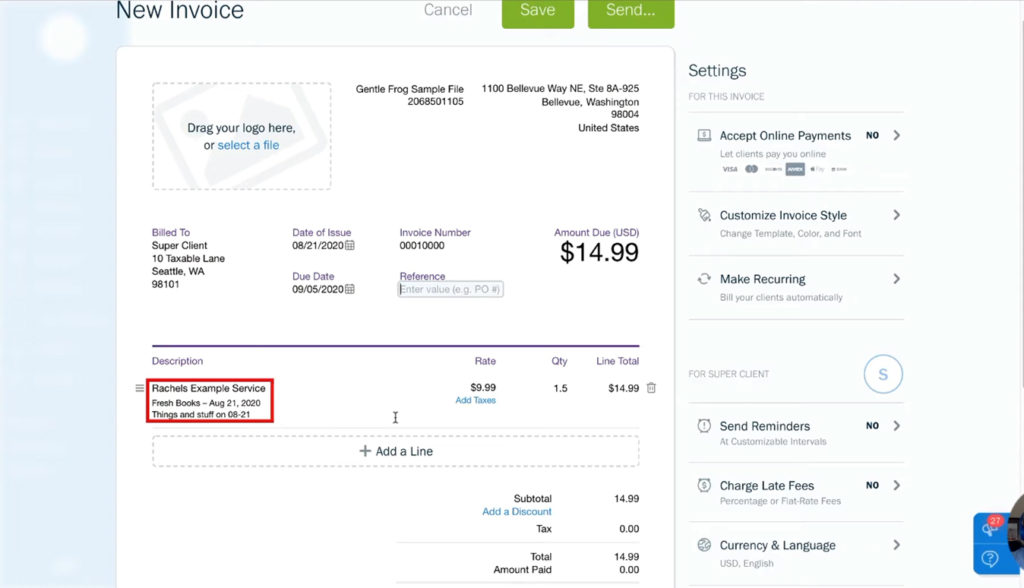This screenshot has width=1024, height=588.
Task: Click Add a Line on the invoice
Action: [x=395, y=450]
